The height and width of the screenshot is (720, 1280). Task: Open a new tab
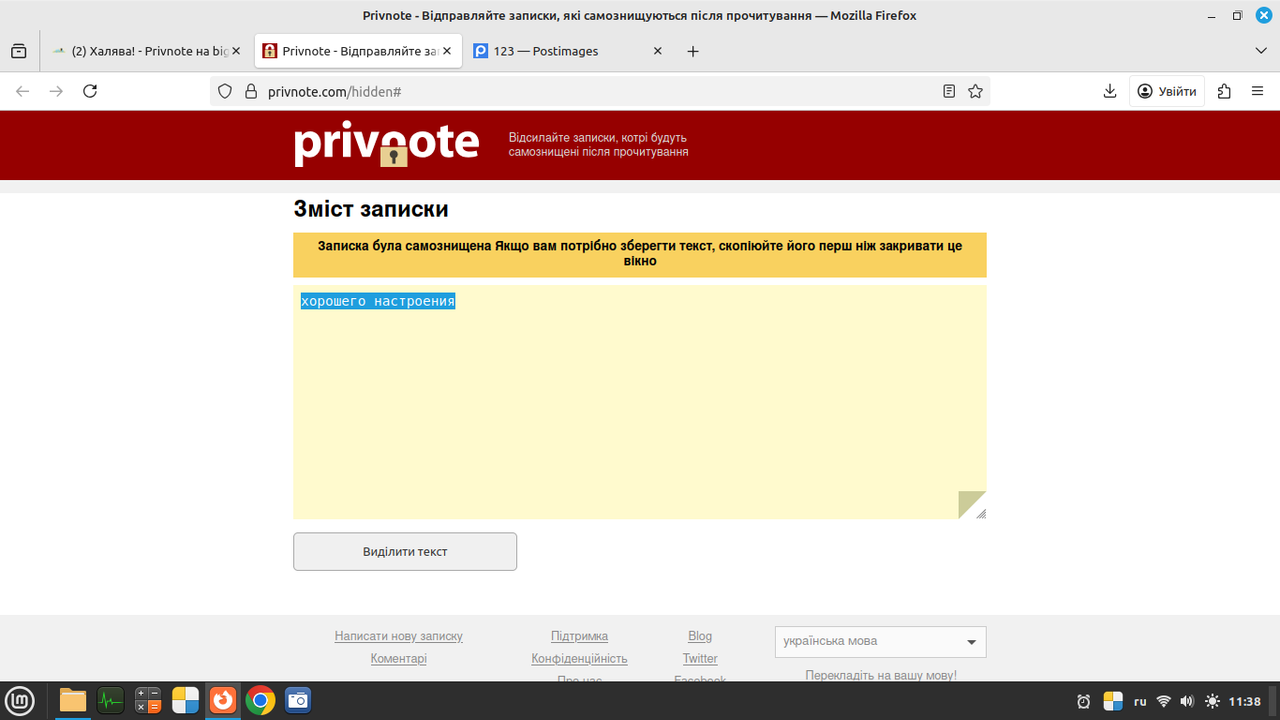pos(693,51)
